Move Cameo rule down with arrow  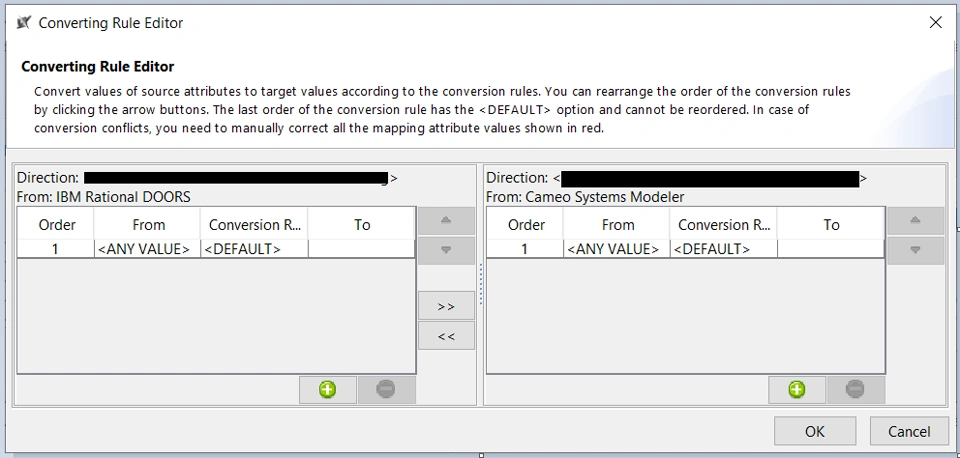point(915,250)
